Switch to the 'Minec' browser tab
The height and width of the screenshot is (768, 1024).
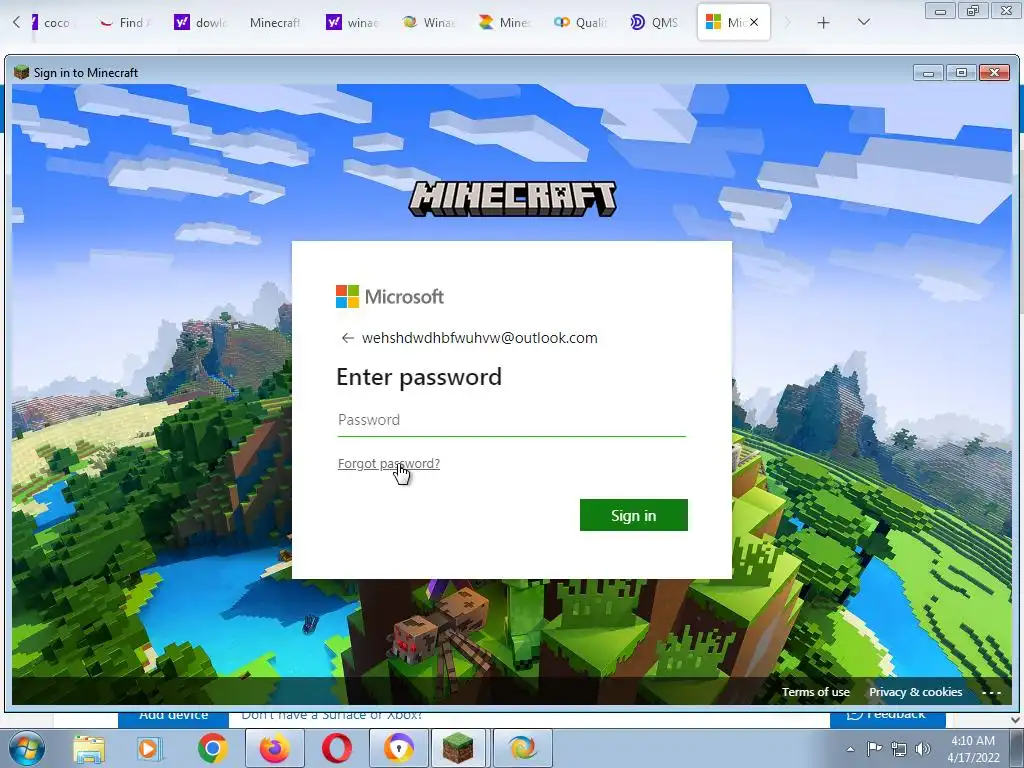point(504,23)
